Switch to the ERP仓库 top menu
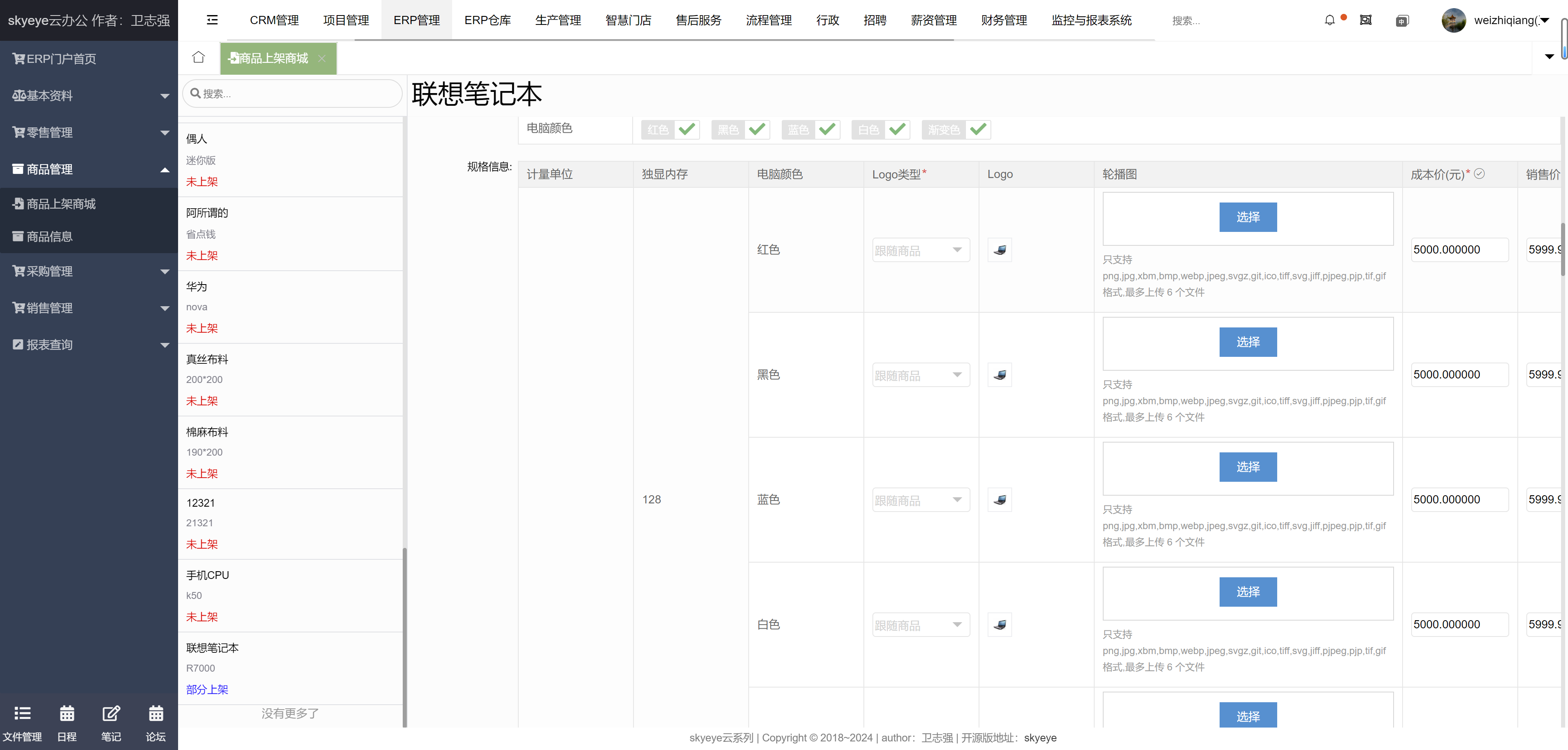The width and height of the screenshot is (1568, 750). pos(487,20)
